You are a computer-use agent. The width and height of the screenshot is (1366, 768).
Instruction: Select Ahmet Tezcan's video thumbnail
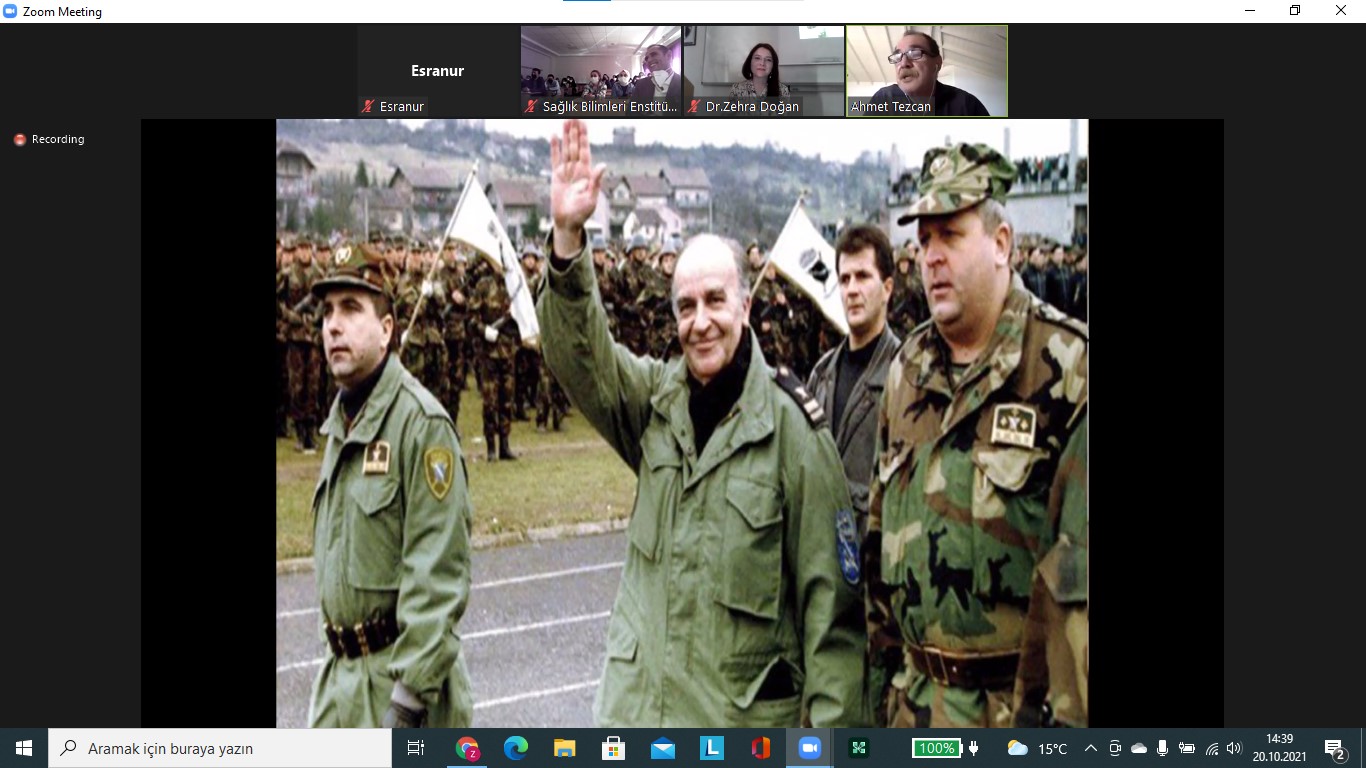(x=927, y=70)
